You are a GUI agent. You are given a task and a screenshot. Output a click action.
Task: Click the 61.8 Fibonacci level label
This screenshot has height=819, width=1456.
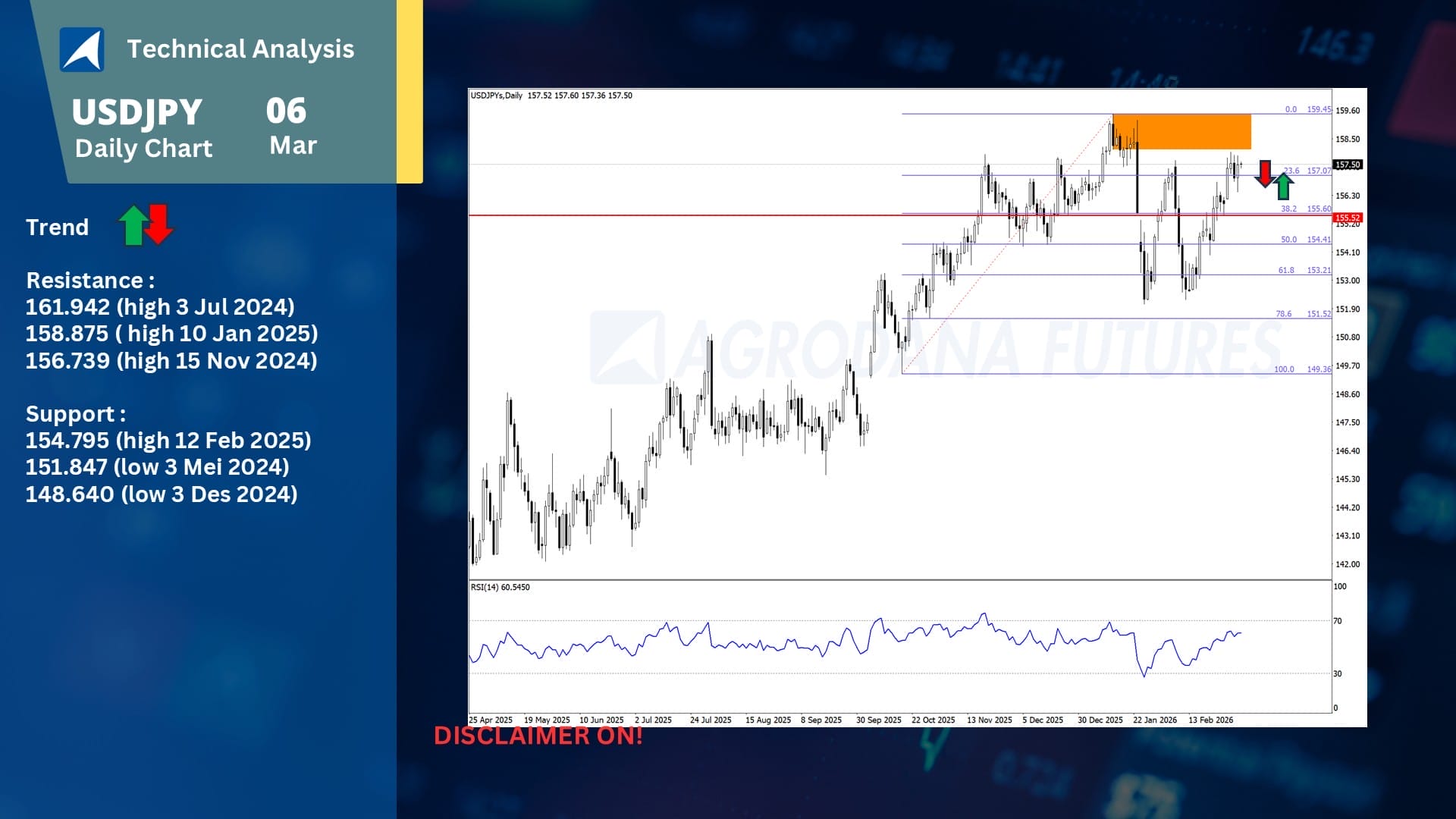pos(1286,270)
